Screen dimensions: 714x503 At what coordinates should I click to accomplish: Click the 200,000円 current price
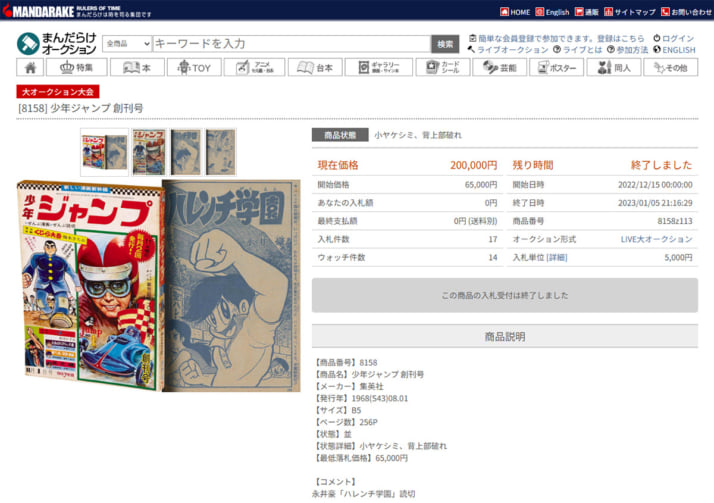tap(474, 165)
